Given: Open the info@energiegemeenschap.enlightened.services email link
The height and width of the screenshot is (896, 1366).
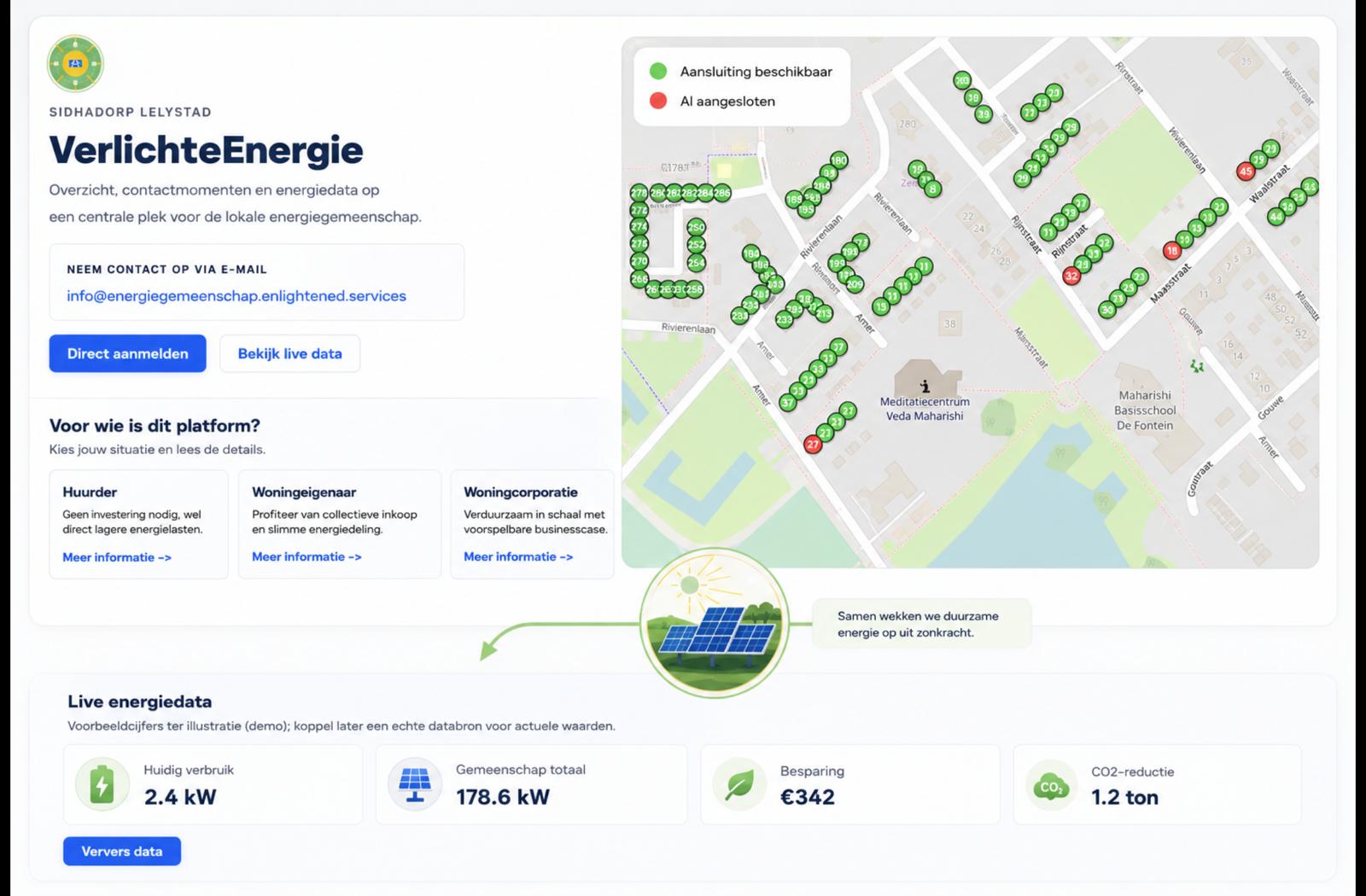Looking at the screenshot, I should click(236, 296).
